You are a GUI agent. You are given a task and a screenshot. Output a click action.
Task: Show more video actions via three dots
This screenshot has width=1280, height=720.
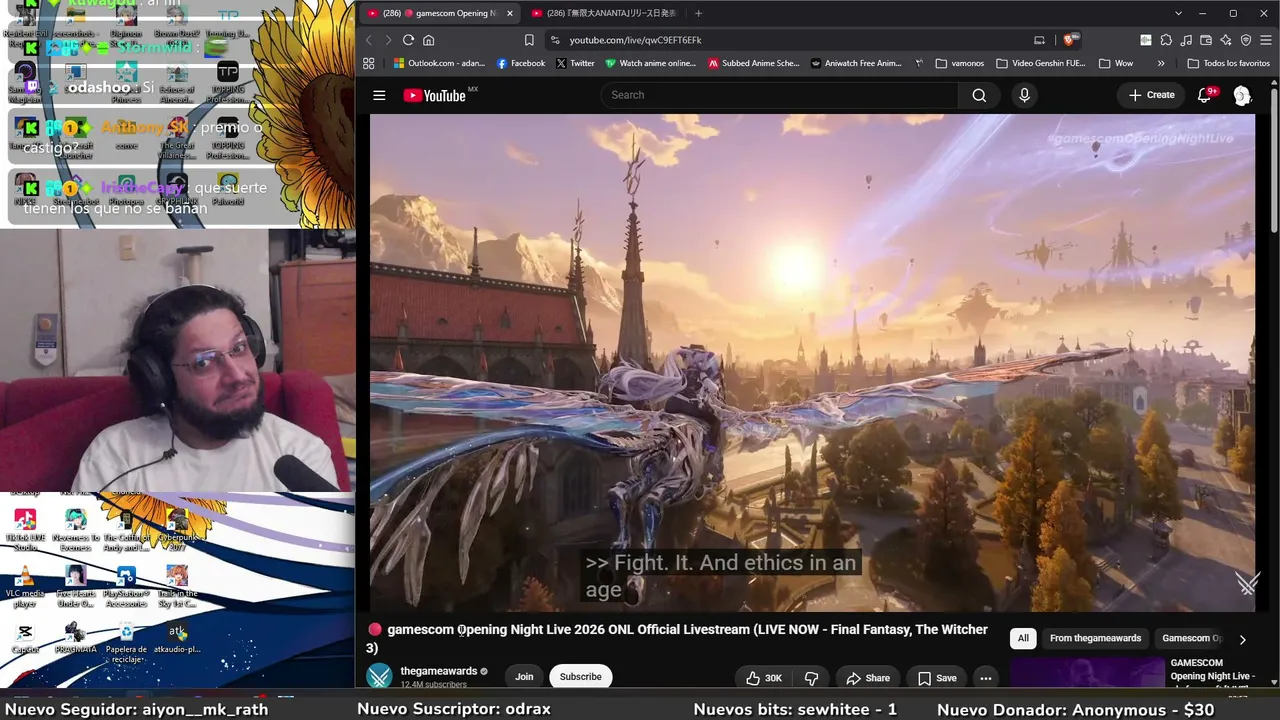tap(985, 678)
